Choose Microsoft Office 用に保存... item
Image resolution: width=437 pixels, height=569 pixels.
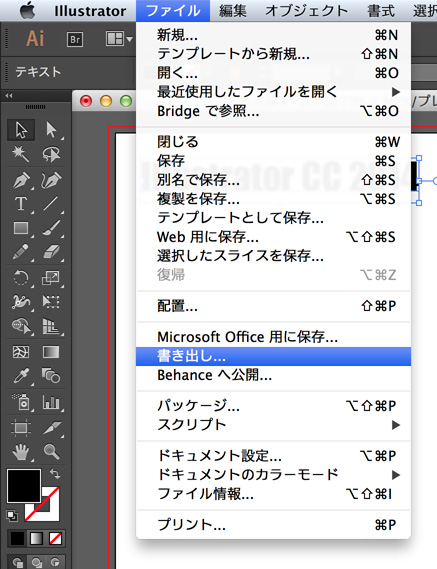coord(273,337)
